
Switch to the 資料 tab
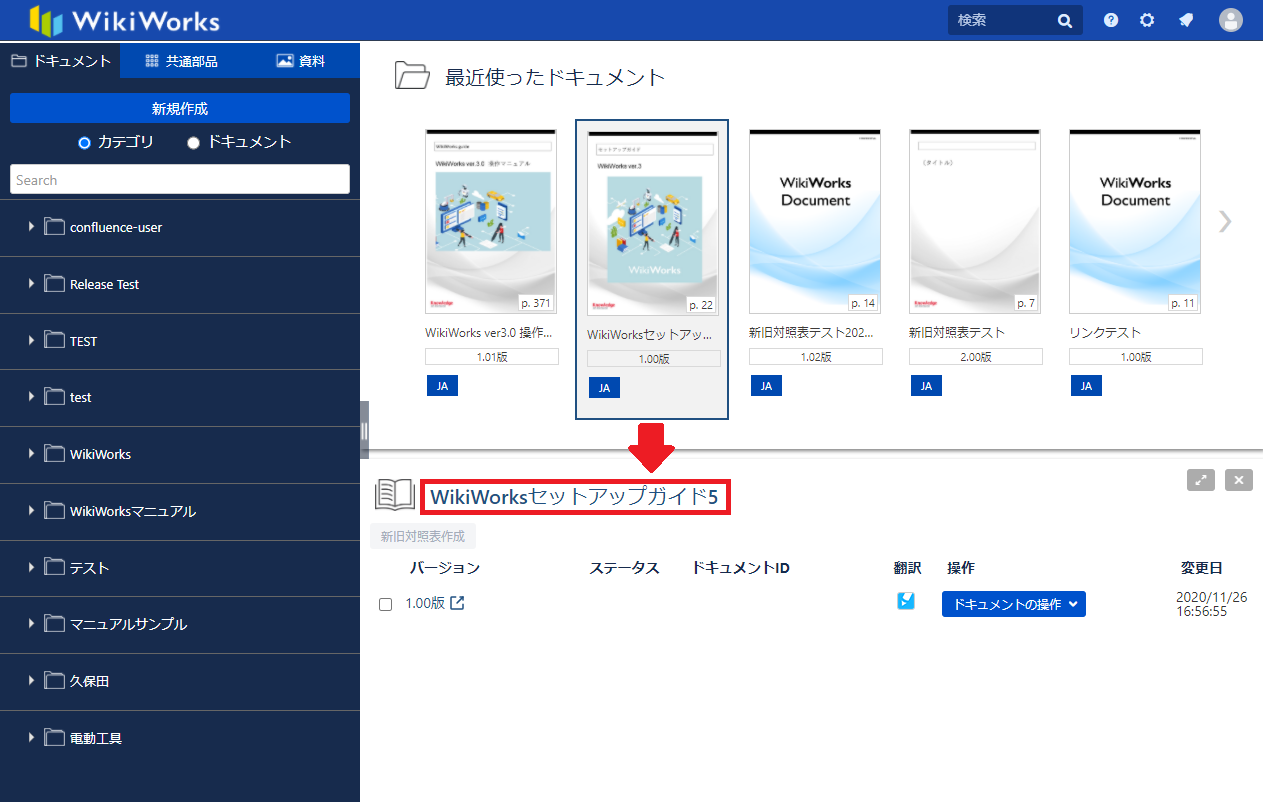tap(300, 61)
